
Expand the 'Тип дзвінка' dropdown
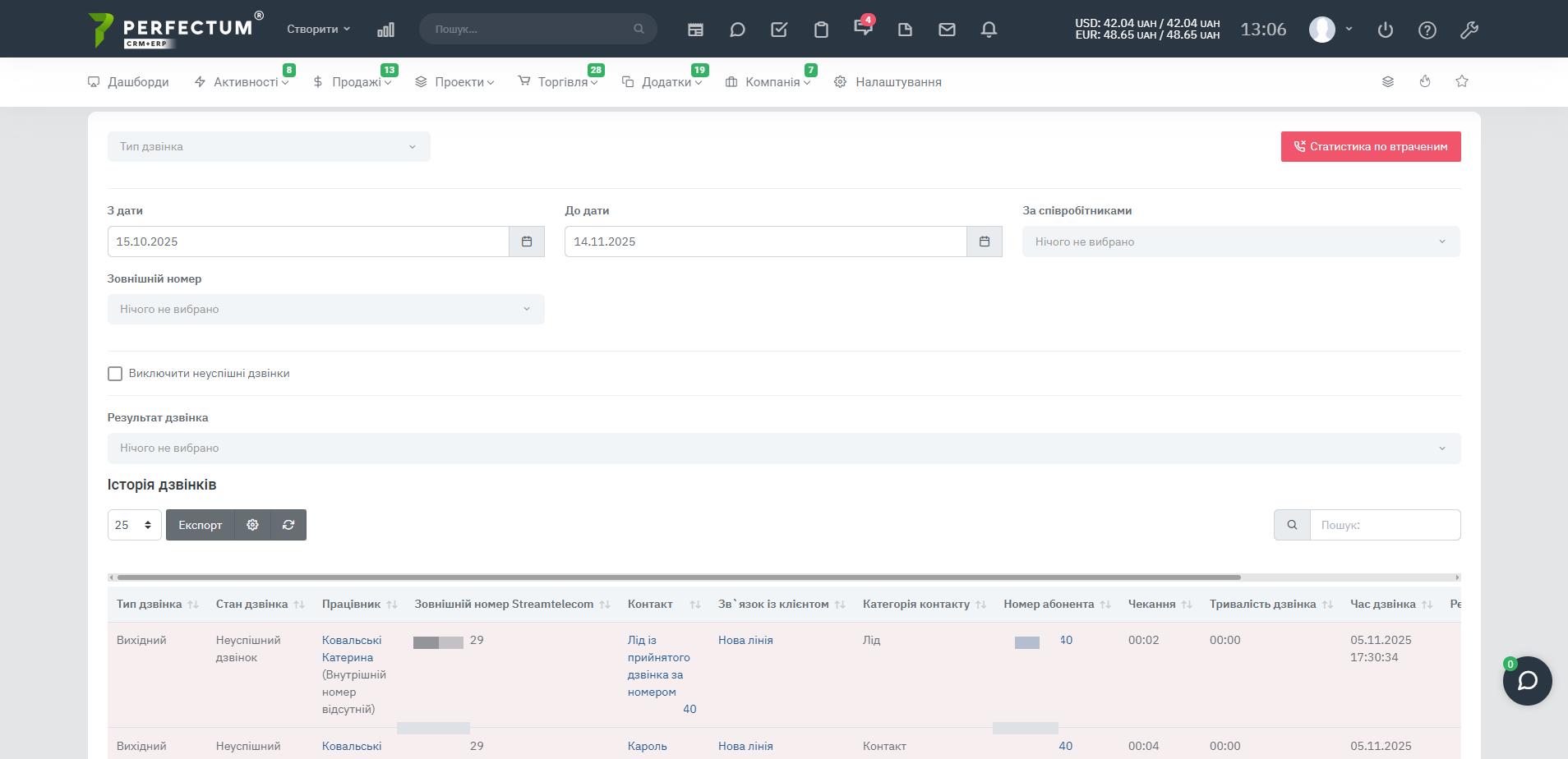point(269,147)
